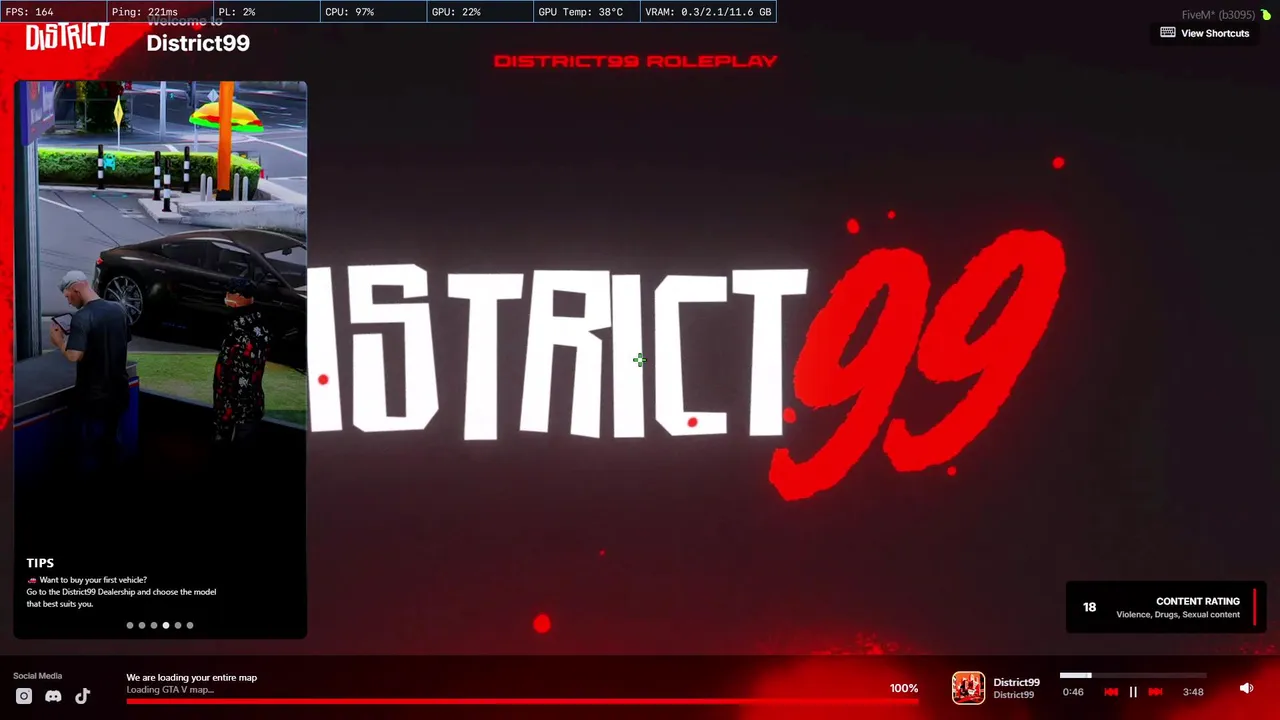Select the first tips carousel dot
The image size is (1280, 720).
(x=130, y=625)
